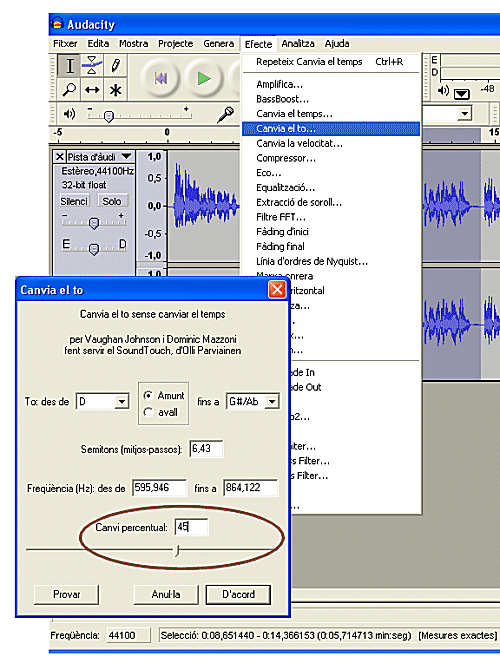The image size is (500, 663).
Task: Choose BassBoost... effect
Action: pos(331,99)
